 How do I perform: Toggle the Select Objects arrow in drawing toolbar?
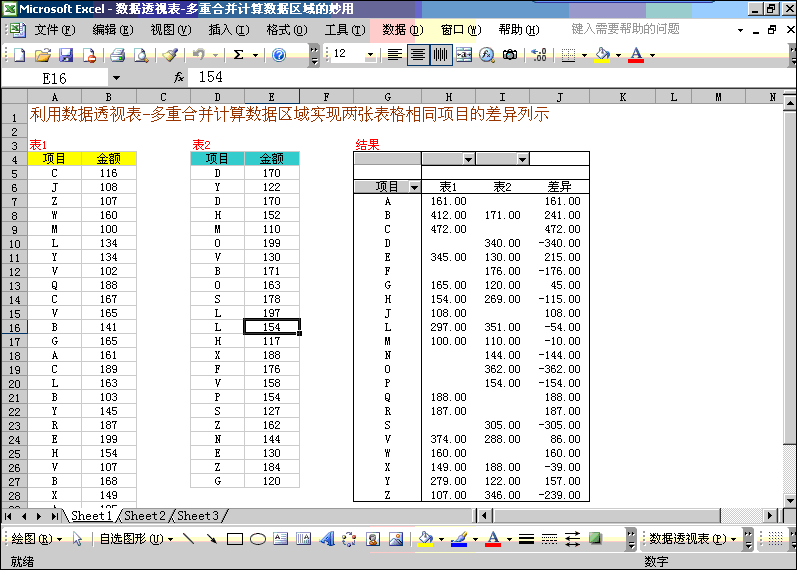(76, 539)
